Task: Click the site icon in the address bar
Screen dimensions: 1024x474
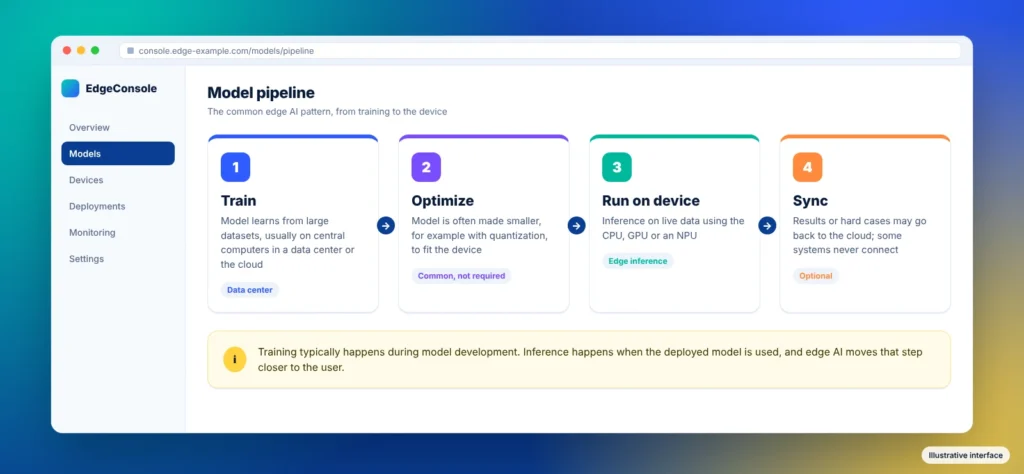Action: click(131, 51)
